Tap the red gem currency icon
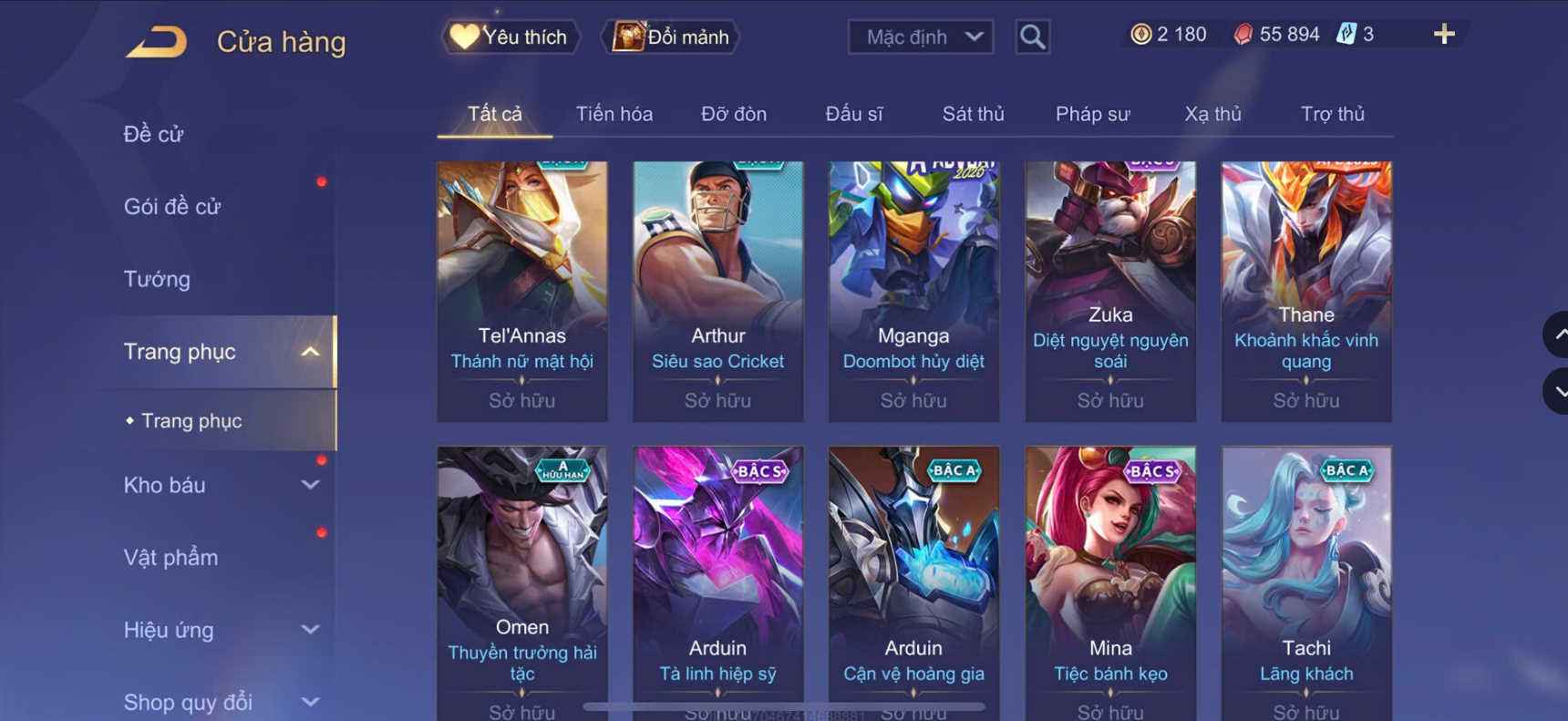1568x721 pixels. [1243, 35]
